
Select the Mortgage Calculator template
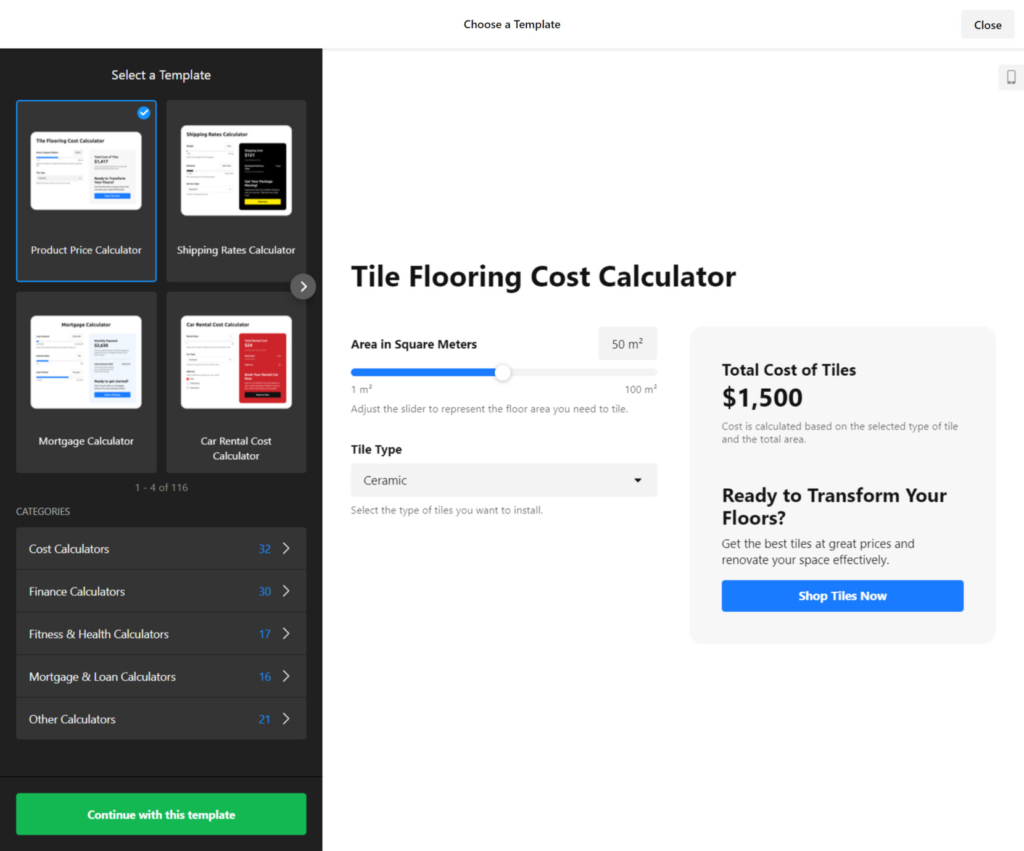click(x=86, y=382)
